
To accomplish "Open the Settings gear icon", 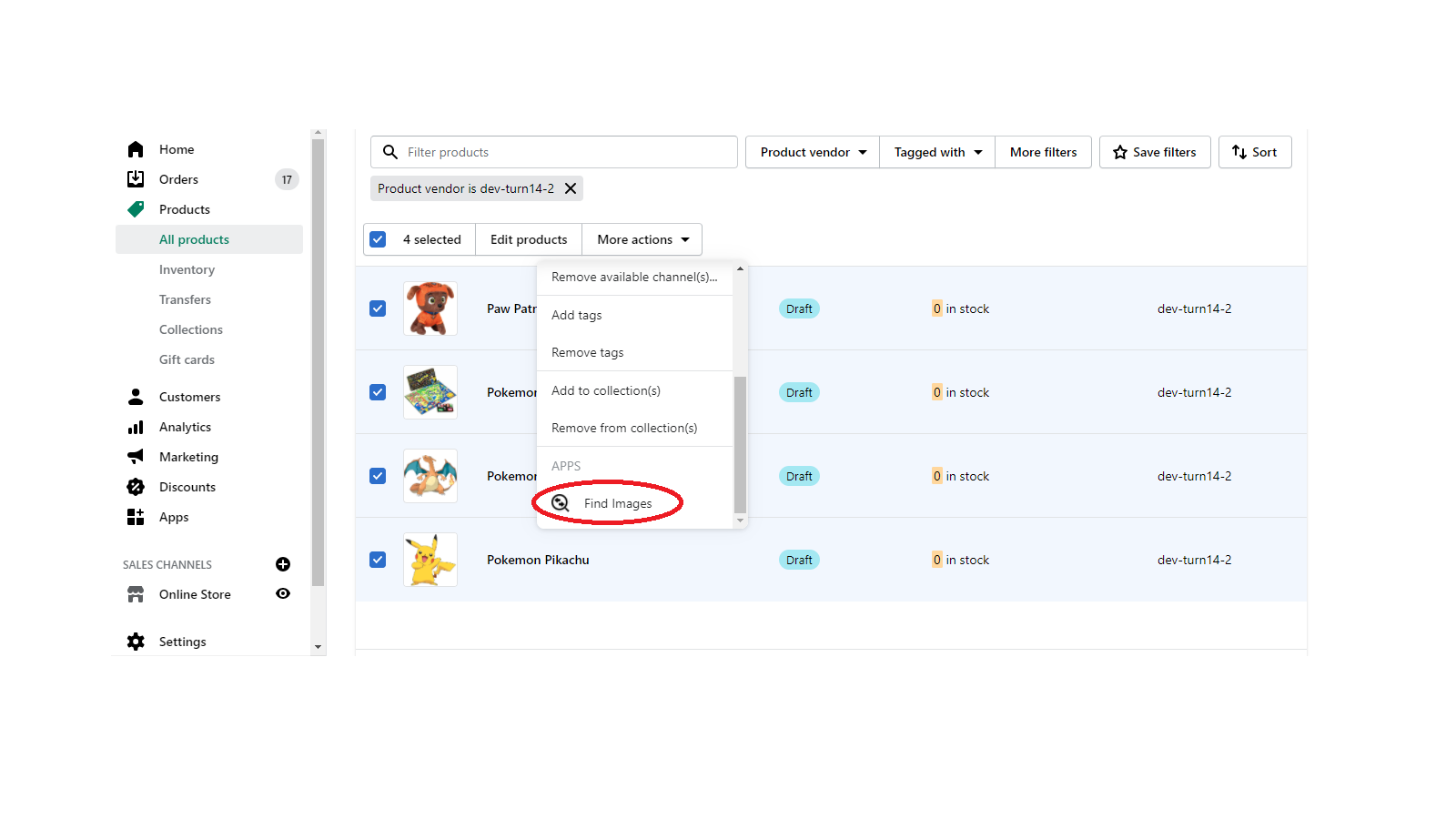I will pos(136,642).
